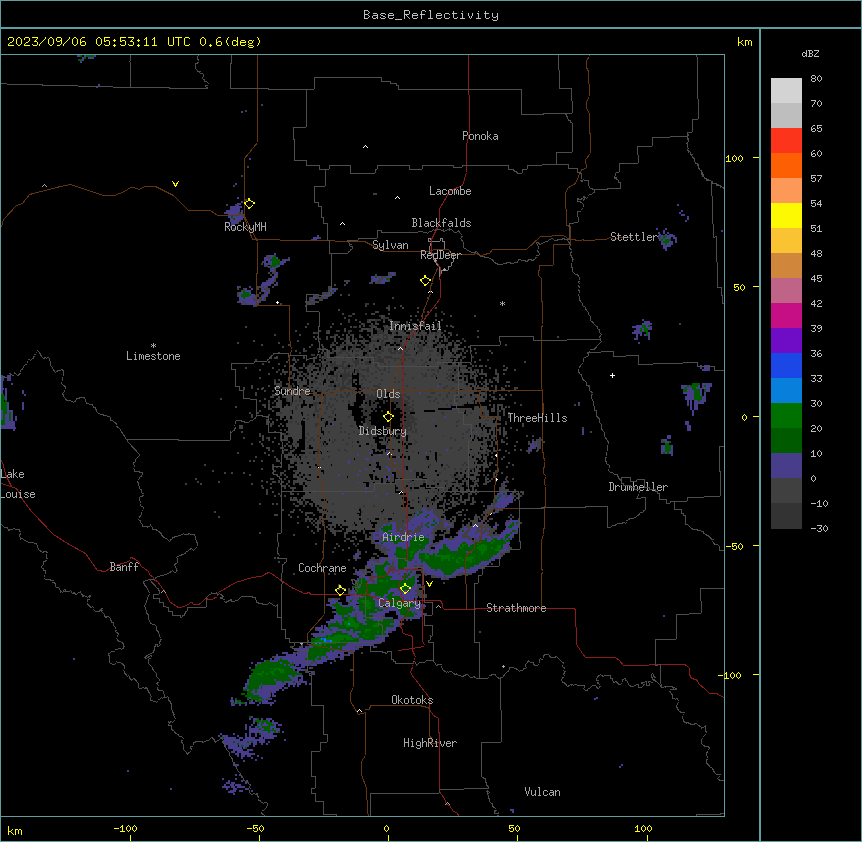Screen dimensions: 862x842
Task: Click the -100 tick on the bottom axis
Action: (x=125, y=828)
